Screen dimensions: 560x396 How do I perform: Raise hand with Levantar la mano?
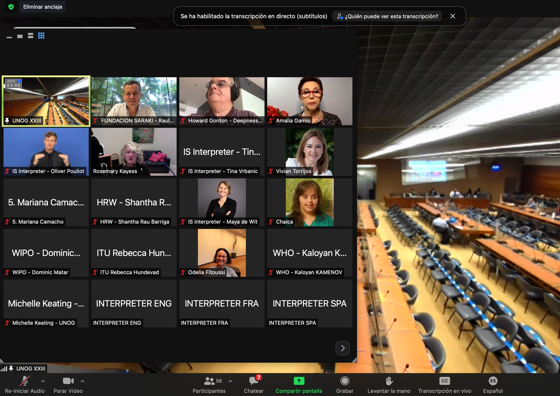[389, 385]
